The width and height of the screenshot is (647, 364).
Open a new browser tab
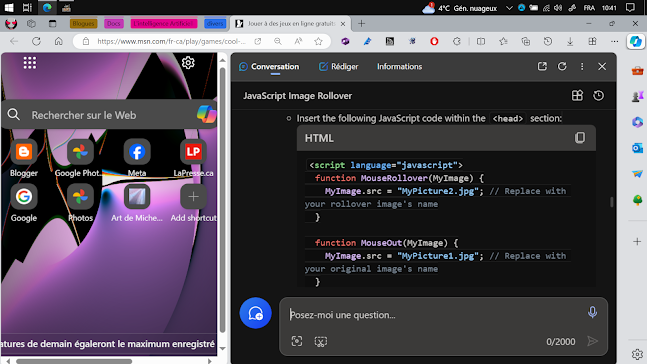[x=361, y=24]
